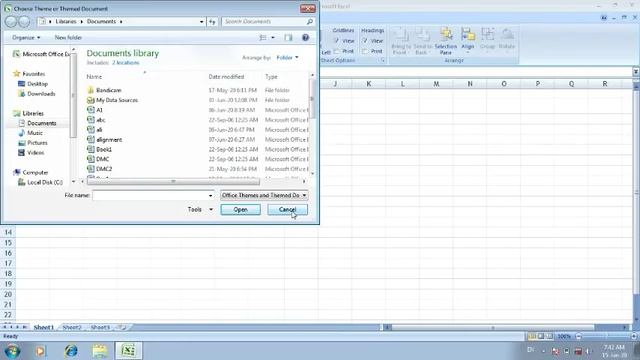Sort by Name column header

click(x=94, y=77)
